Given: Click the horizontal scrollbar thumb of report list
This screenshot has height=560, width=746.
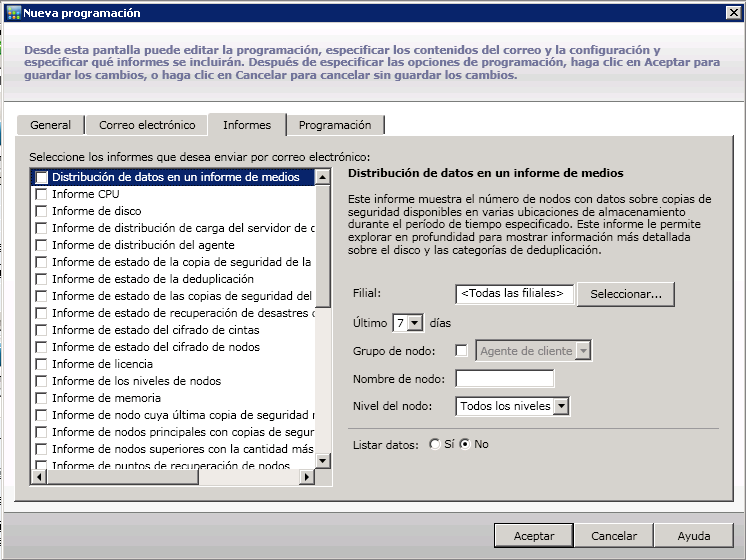Looking at the screenshot, I should (x=123, y=477).
